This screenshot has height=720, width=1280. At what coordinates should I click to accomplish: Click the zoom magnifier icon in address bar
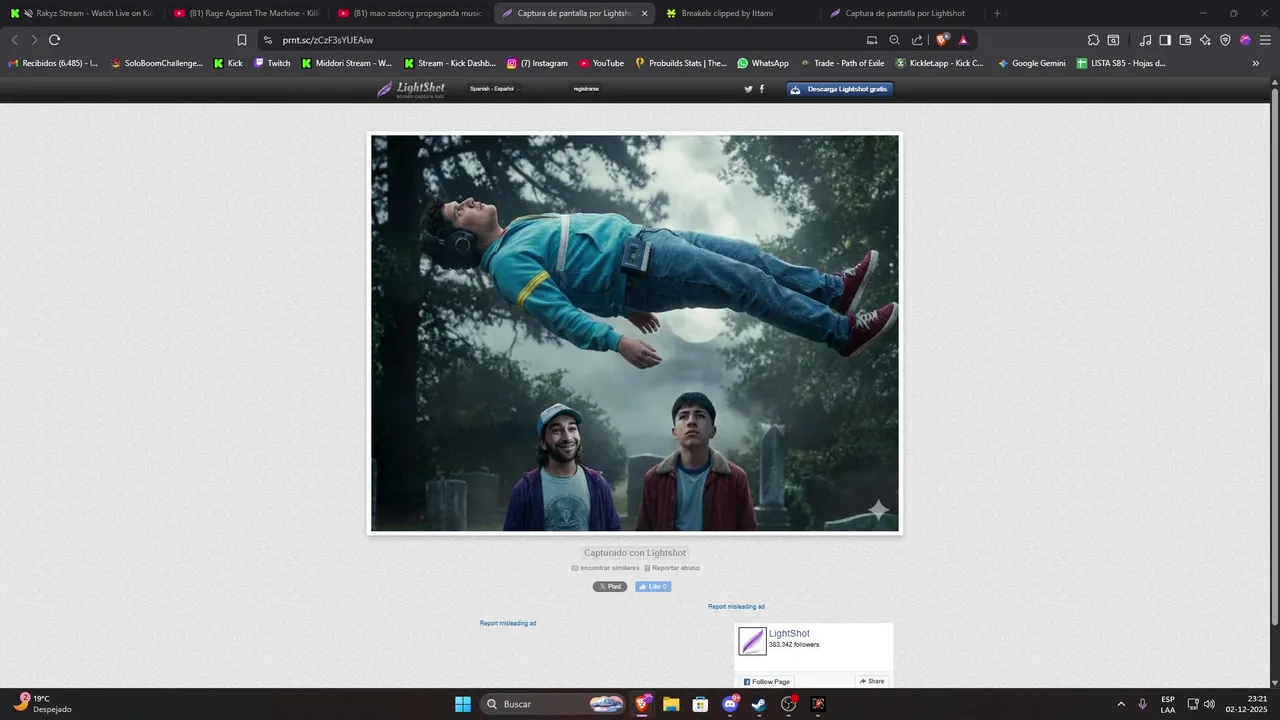894,40
